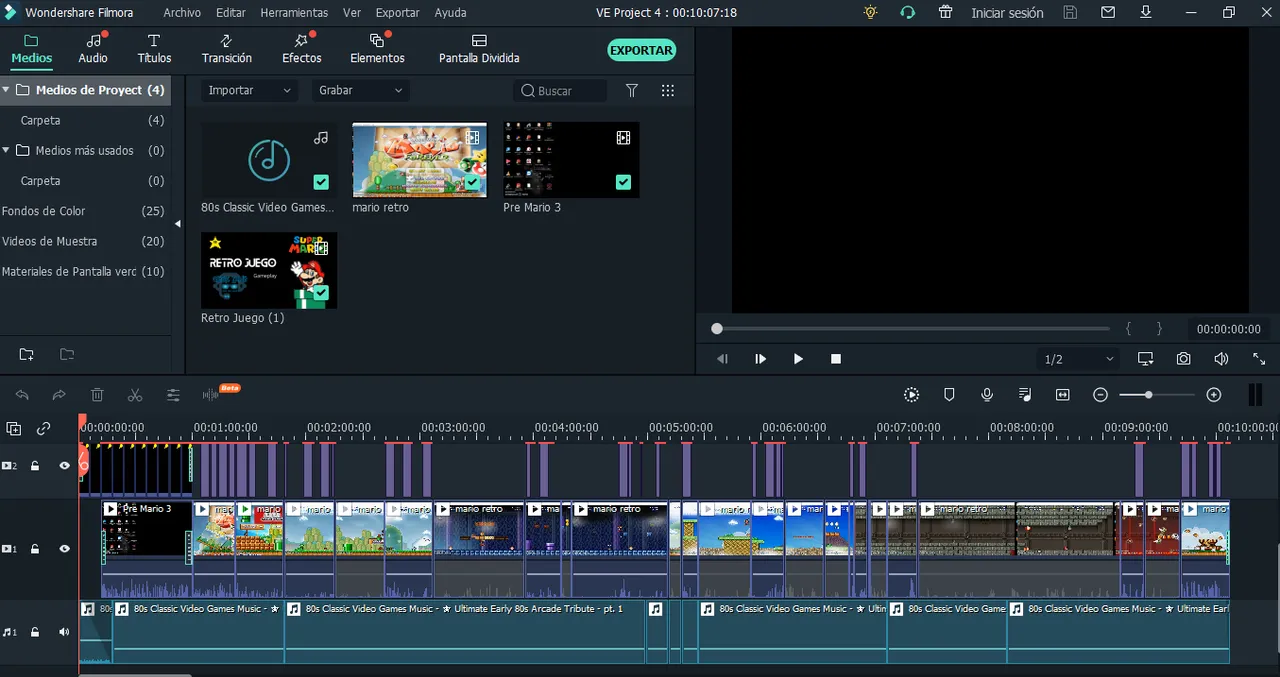Open the Importar dropdown

click(x=249, y=90)
